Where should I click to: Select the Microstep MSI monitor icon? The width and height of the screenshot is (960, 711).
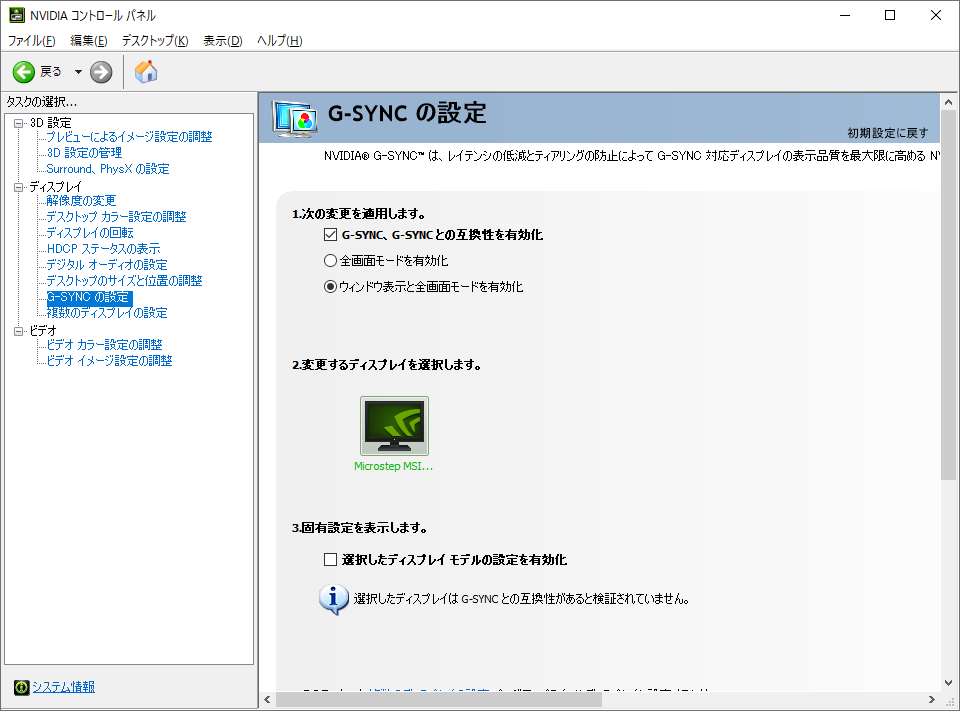click(x=394, y=426)
